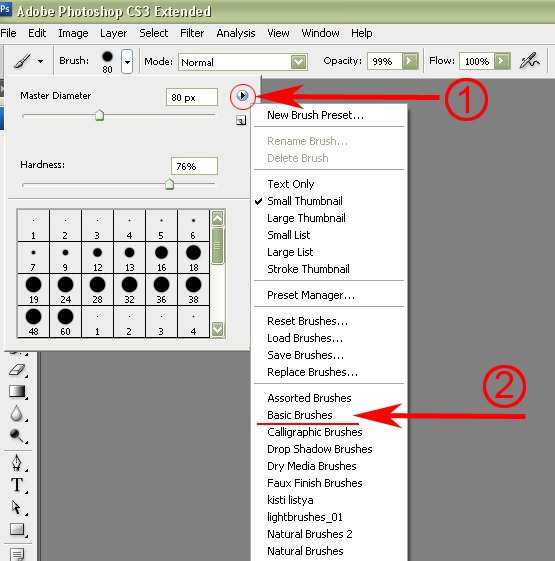Open the Flow slider arrow
Screen dimensions: 555x561
[x=502, y=61]
